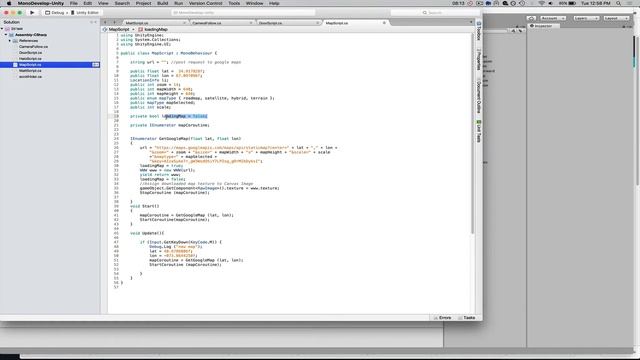Expand the References folder arrow
Image resolution: width=640 pixels, height=360 pixels.
tap(10, 41)
